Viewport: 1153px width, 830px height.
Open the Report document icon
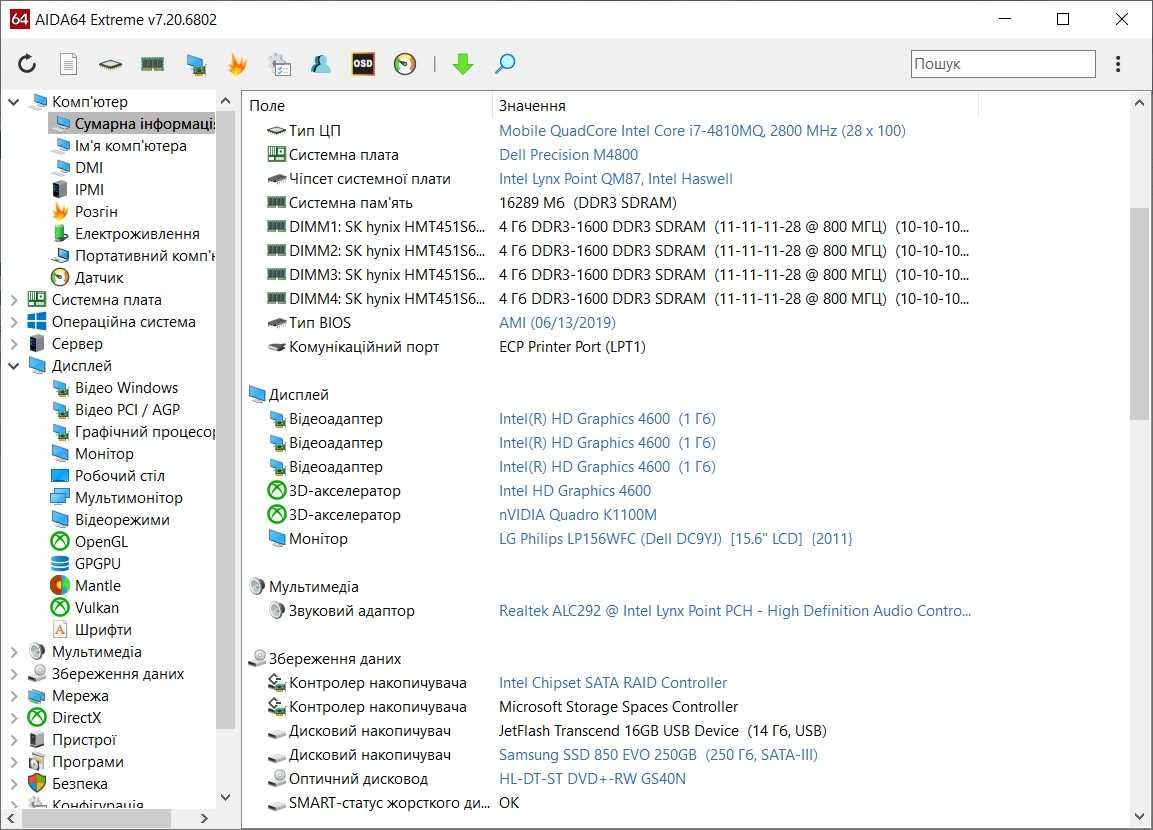[68, 64]
